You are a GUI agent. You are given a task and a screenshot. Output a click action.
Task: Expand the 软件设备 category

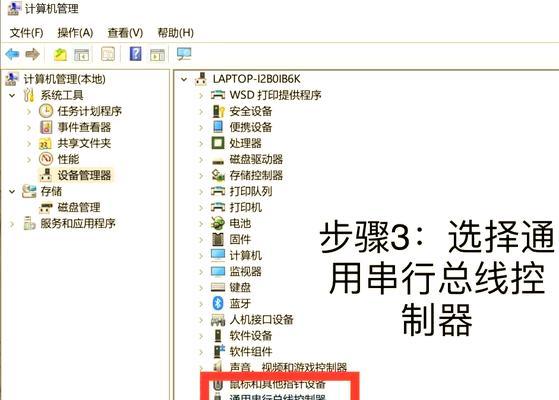(201, 336)
